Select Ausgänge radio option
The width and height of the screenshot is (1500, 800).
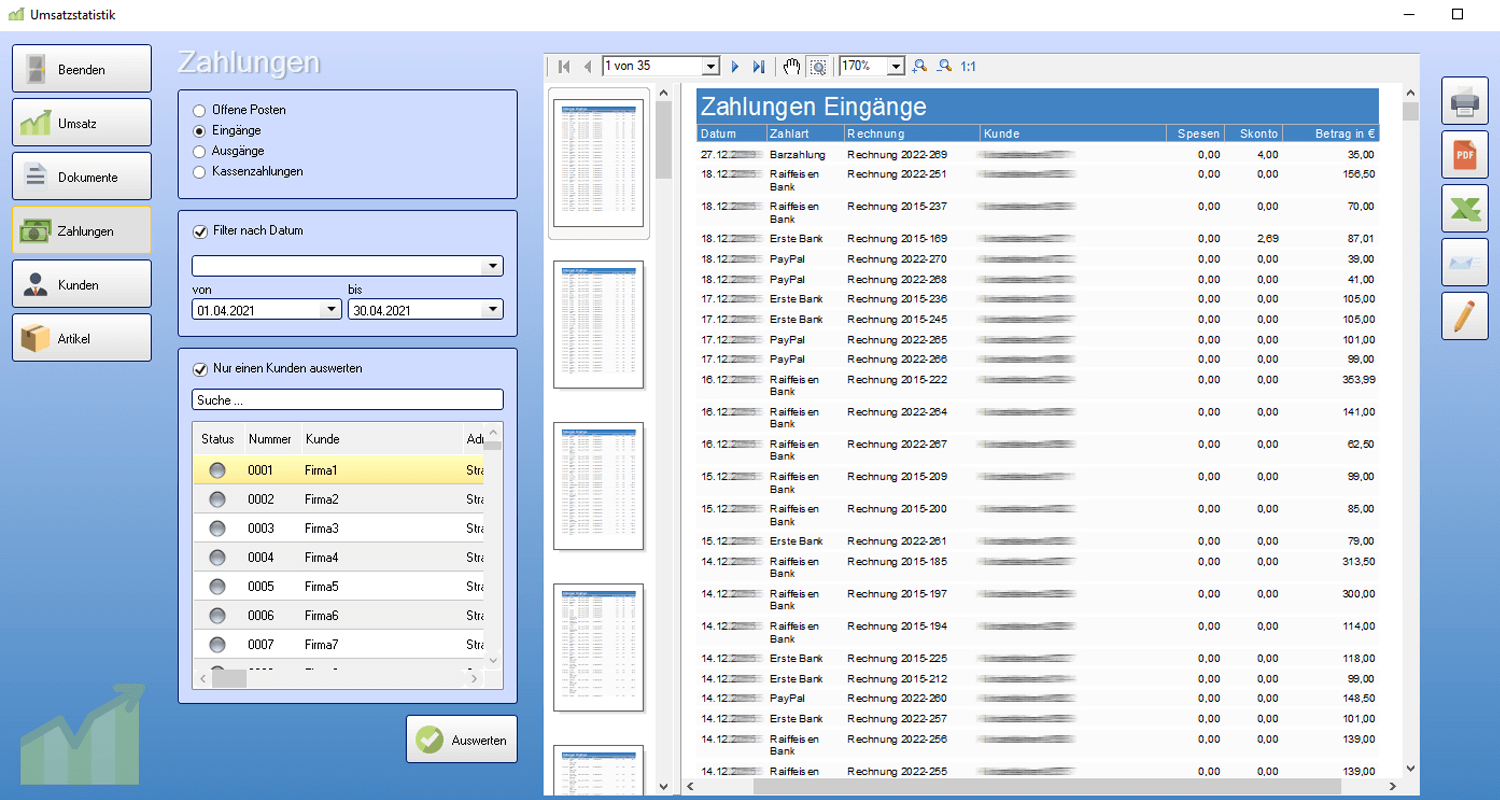199,151
